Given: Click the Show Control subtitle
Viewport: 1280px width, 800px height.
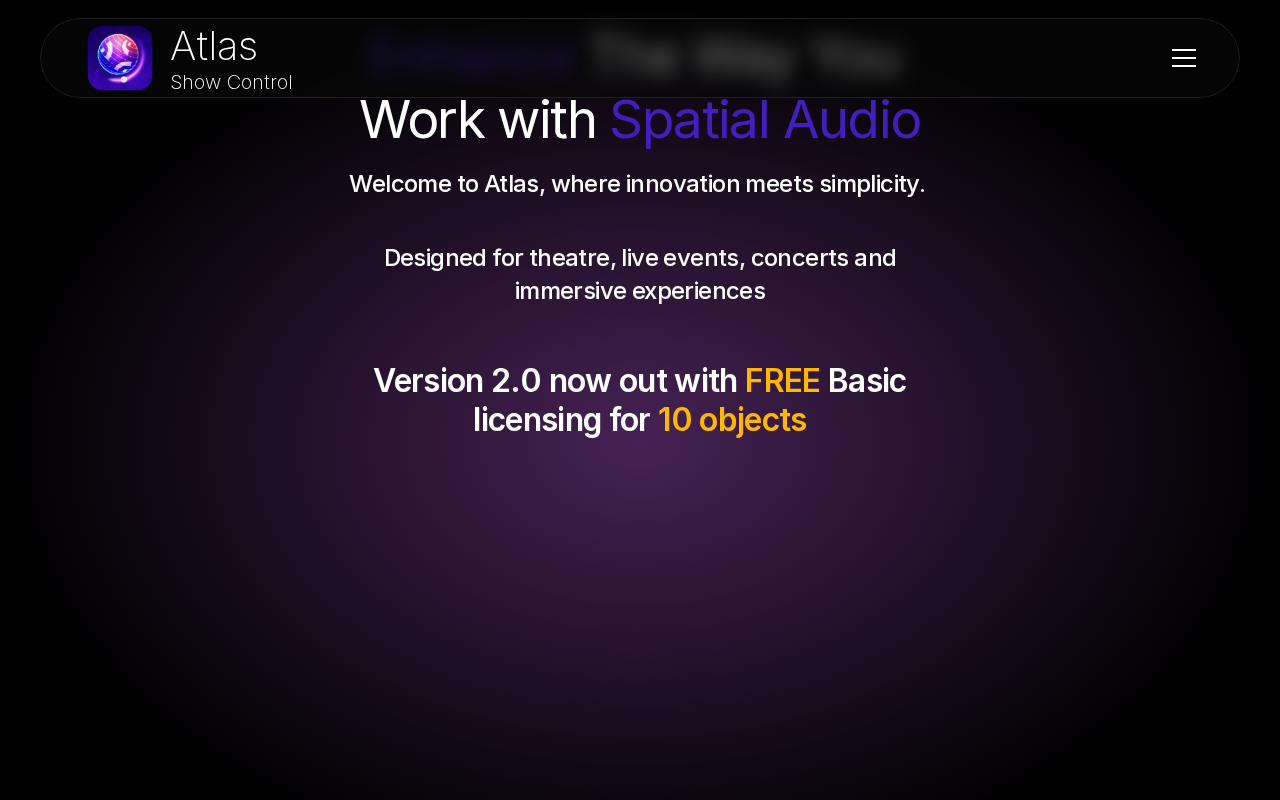Looking at the screenshot, I should pos(231,82).
